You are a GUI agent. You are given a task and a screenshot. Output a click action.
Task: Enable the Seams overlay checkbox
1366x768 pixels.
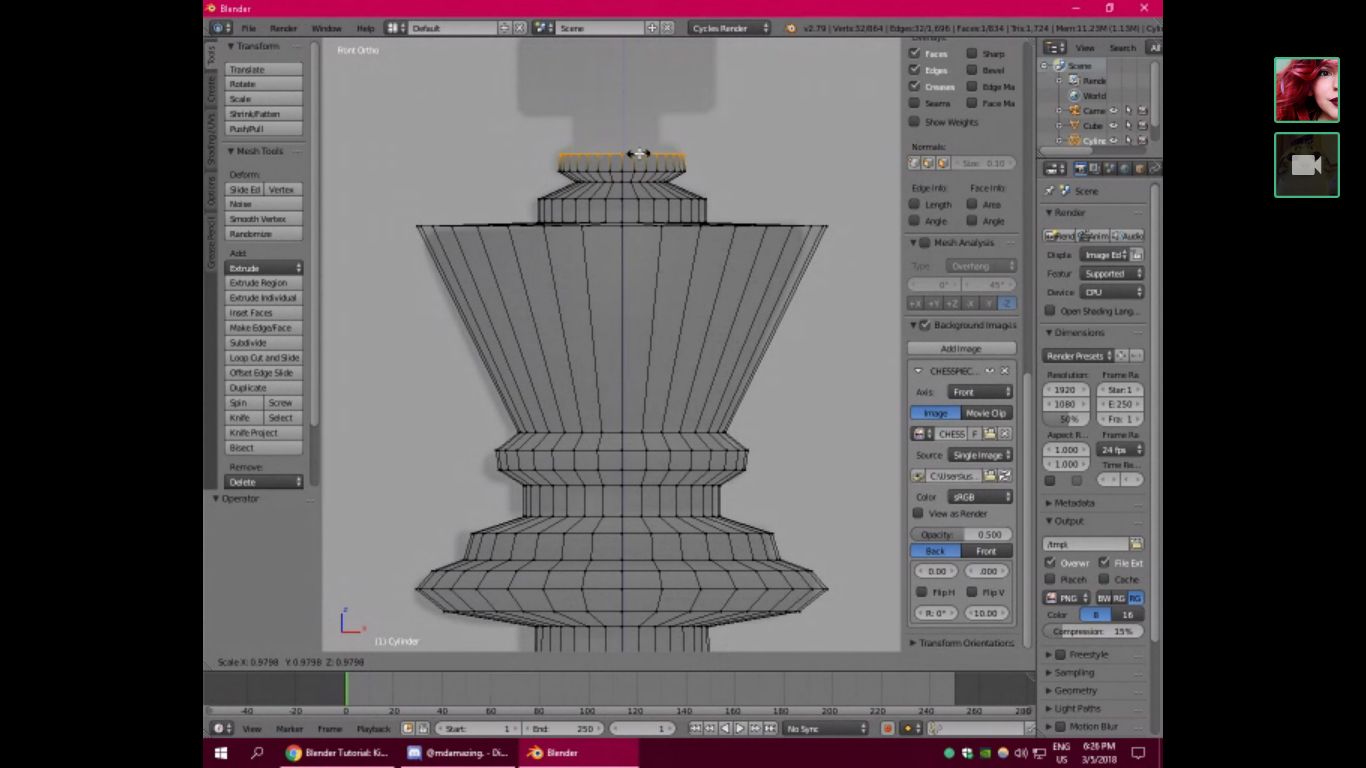click(914, 103)
